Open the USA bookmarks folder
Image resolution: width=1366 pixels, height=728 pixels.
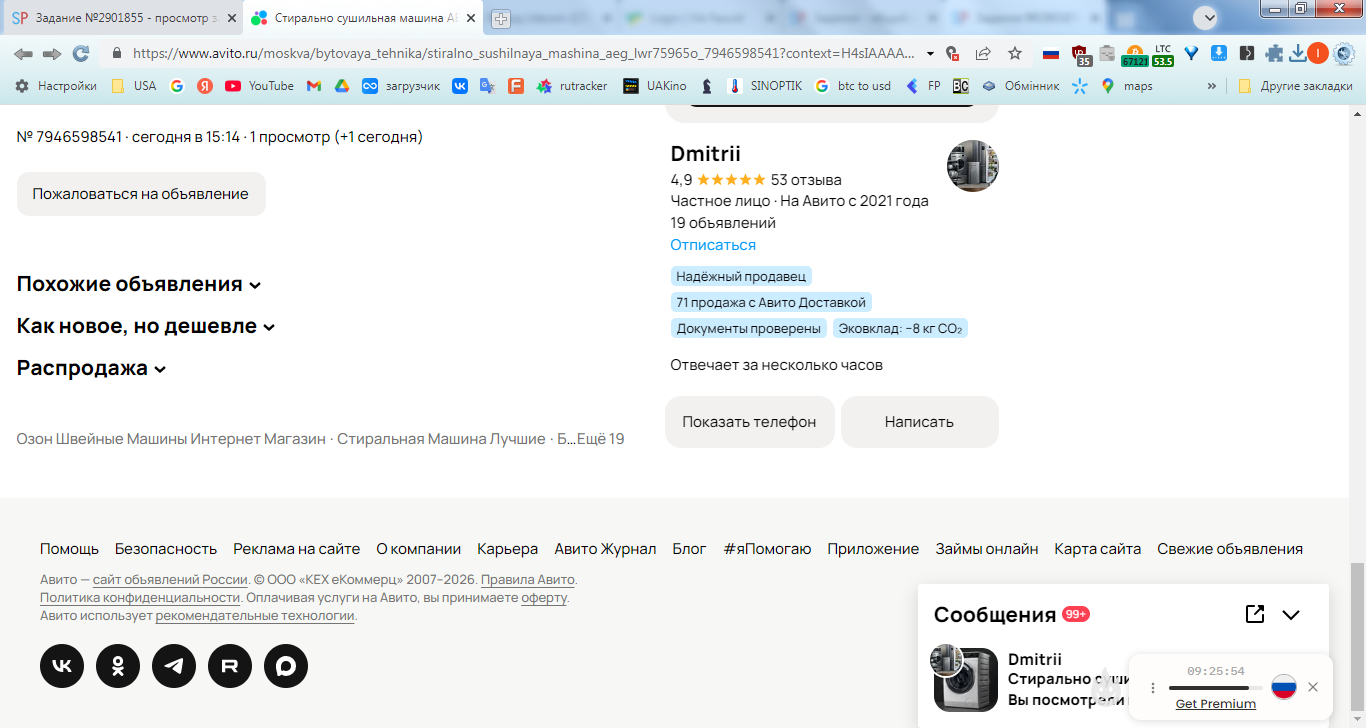pyautogui.click(x=133, y=86)
